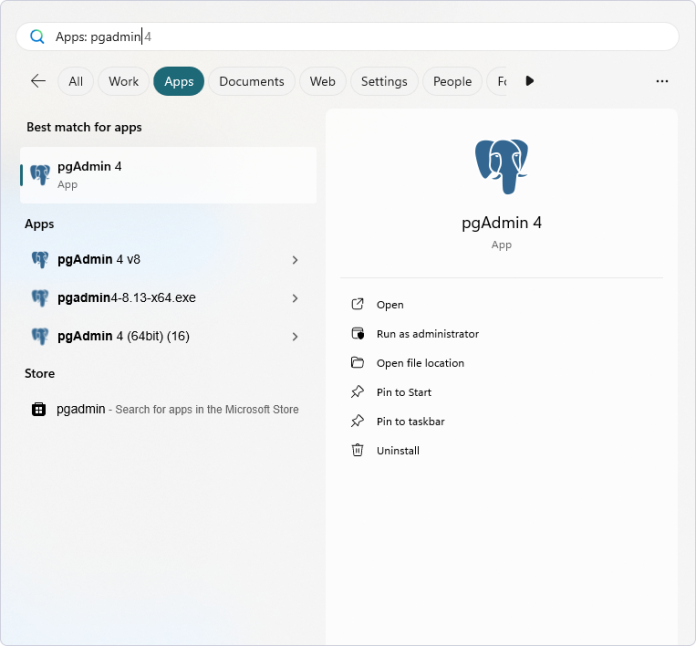
Task: Choose Uninstall for pgAdmin 4
Action: (398, 451)
